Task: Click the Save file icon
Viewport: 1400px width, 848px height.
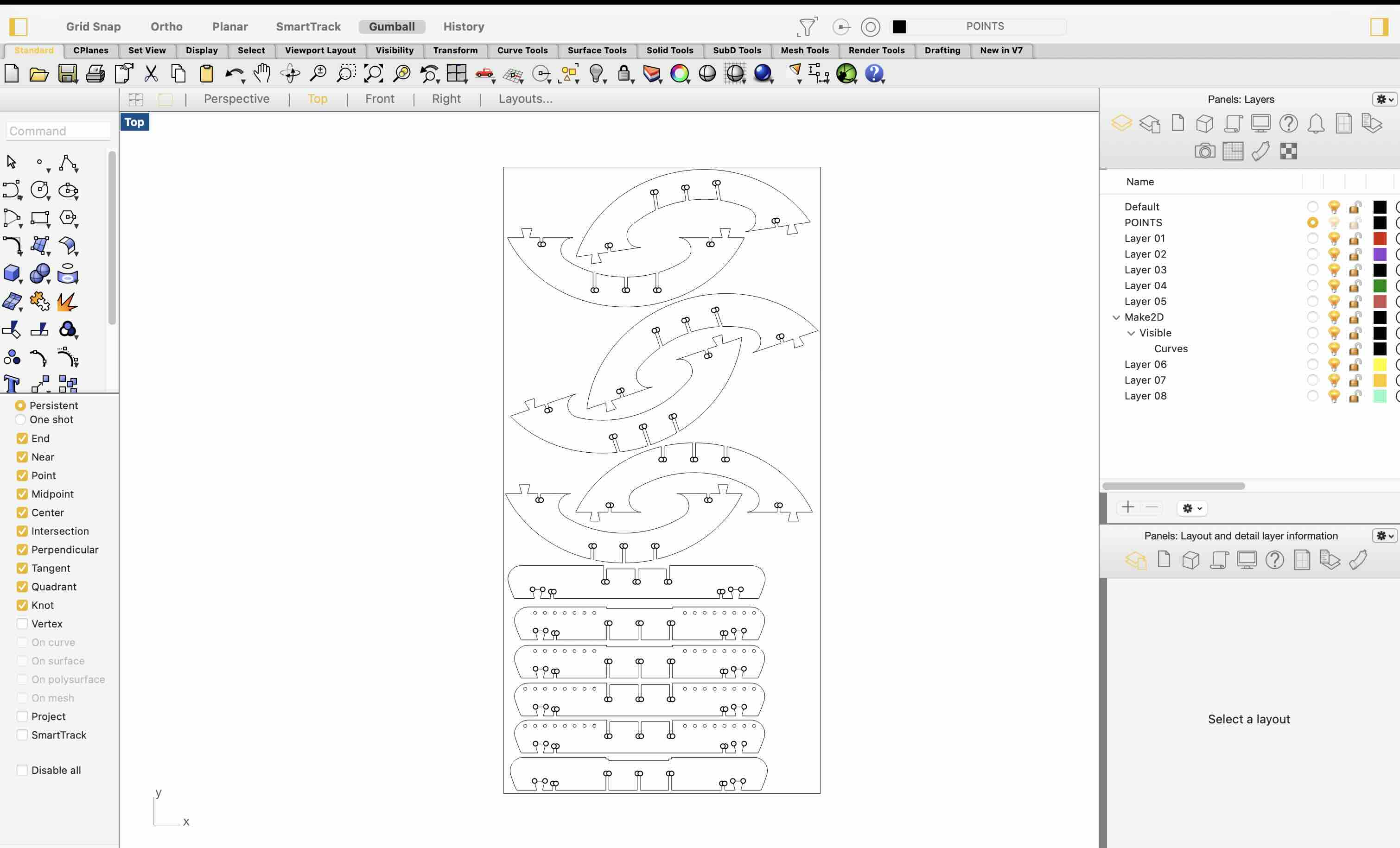Action: (68, 74)
